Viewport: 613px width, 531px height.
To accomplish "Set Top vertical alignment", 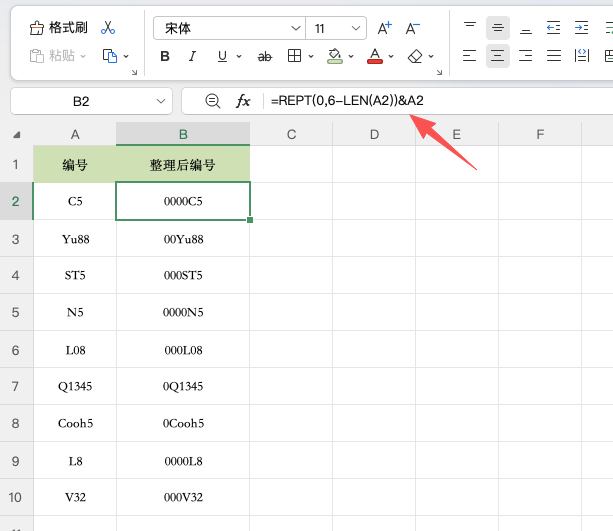I will coord(470,28).
